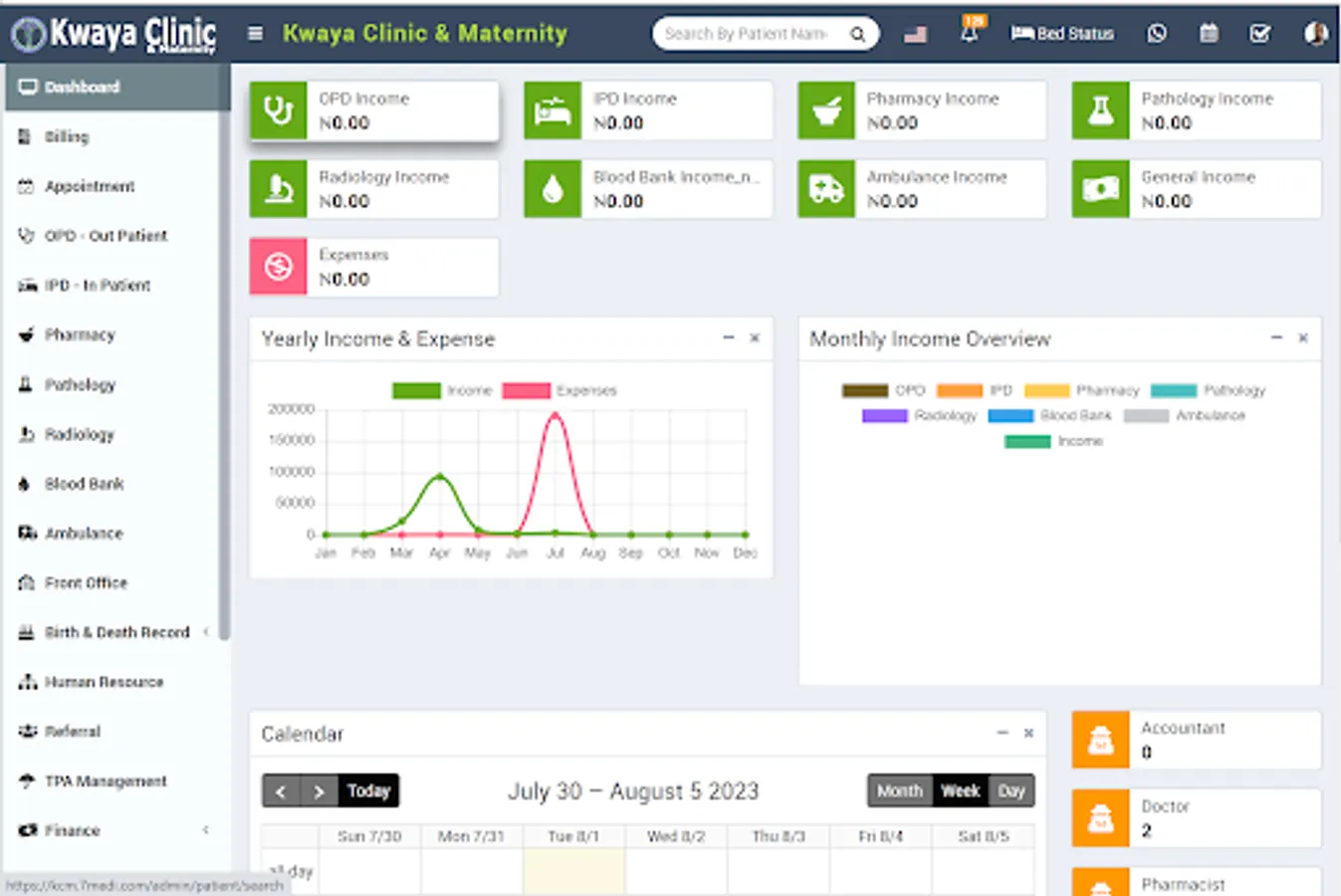Expand the Finance sidebar menu
The width and height of the screenshot is (1341, 896).
(x=115, y=830)
